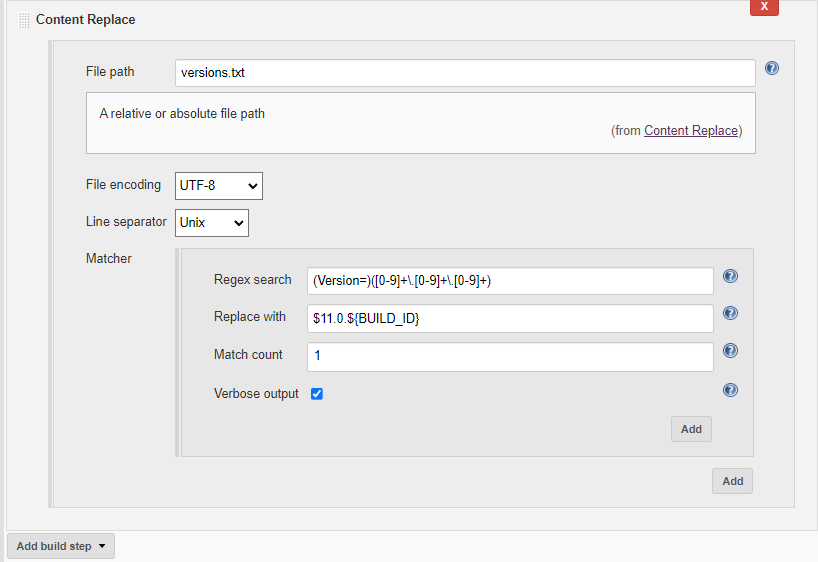Click the Add button inside Matcher

691,429
